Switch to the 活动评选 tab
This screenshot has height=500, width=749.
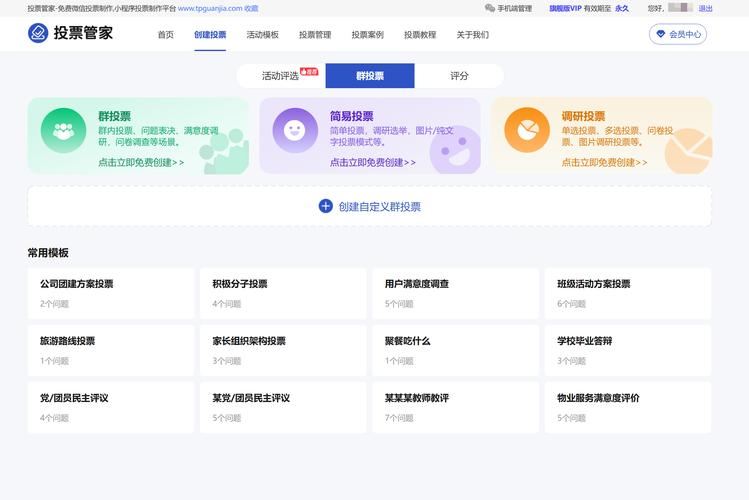(x=280, y=76)
